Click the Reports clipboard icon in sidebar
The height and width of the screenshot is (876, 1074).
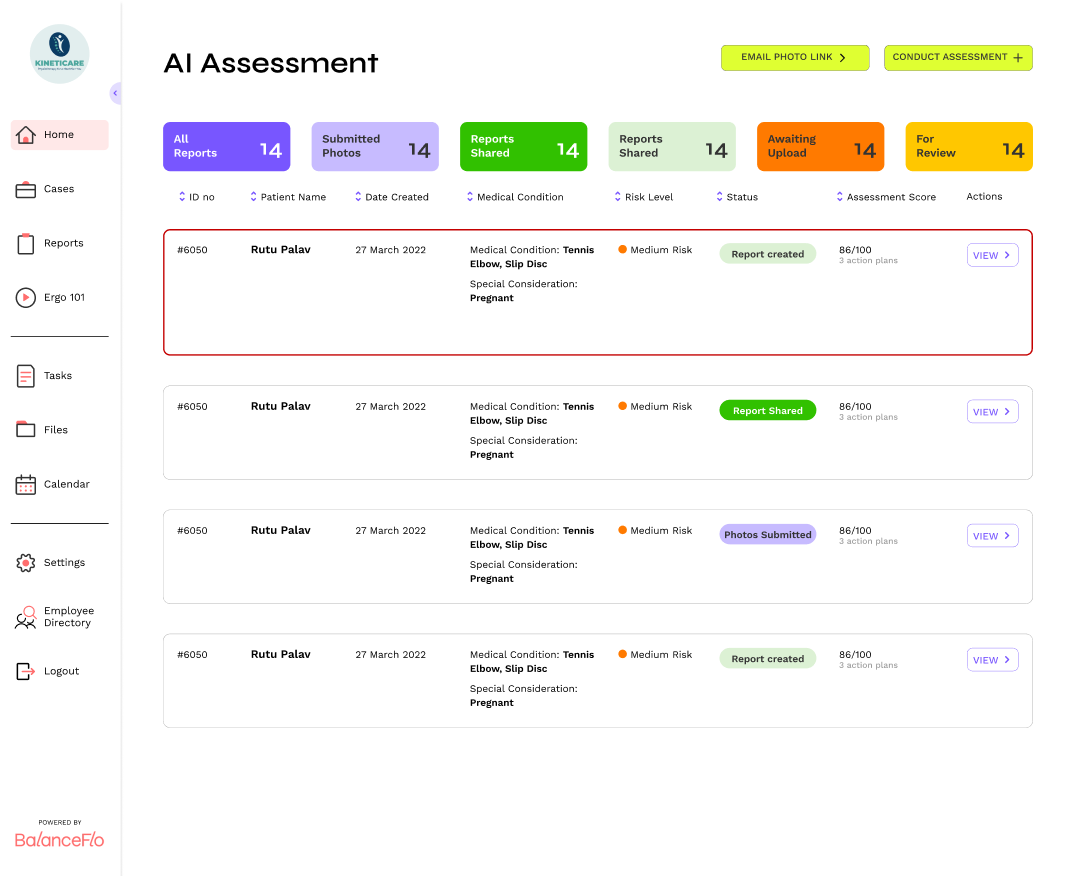pyautogui.click(x=25, y=243)
